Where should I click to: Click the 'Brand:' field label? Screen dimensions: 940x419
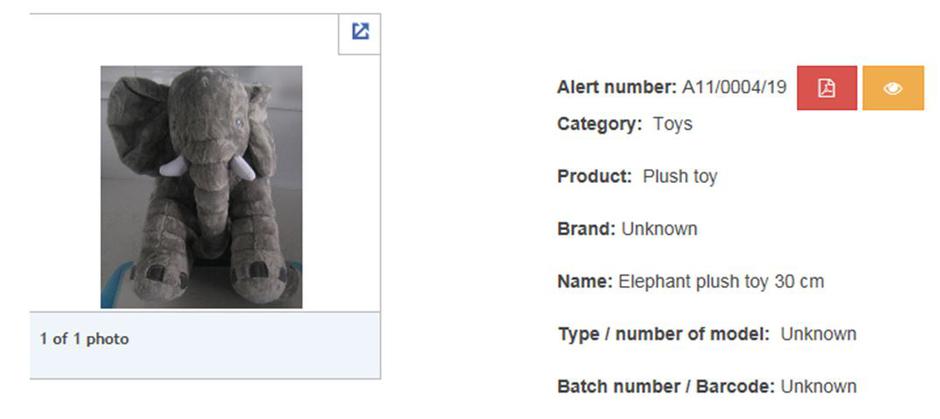(586, 229)
